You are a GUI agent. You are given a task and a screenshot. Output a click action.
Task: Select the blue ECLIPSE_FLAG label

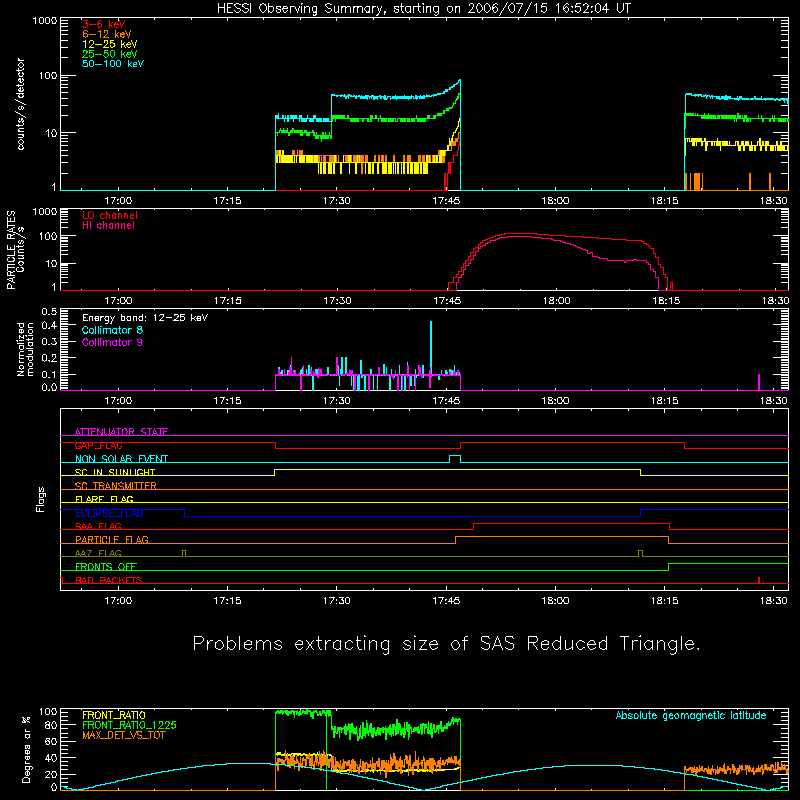pos(109,513)
